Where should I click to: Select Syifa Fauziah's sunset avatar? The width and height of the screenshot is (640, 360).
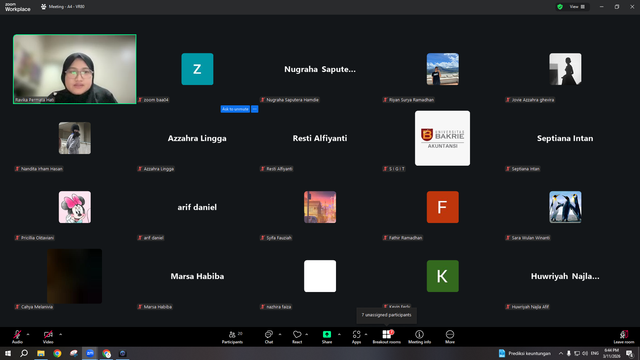point(320,207)
